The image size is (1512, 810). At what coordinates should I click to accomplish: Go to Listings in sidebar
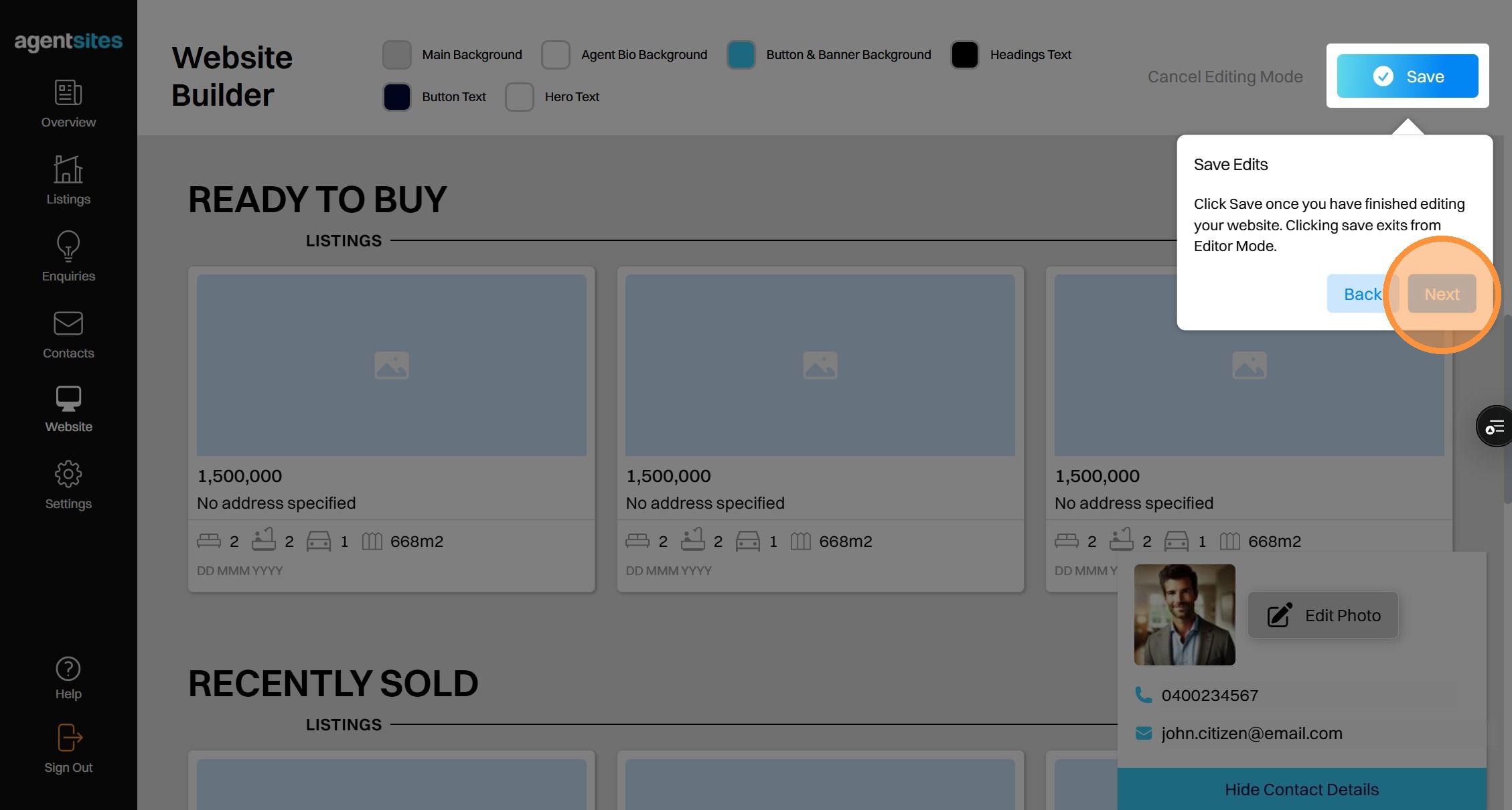68,170
